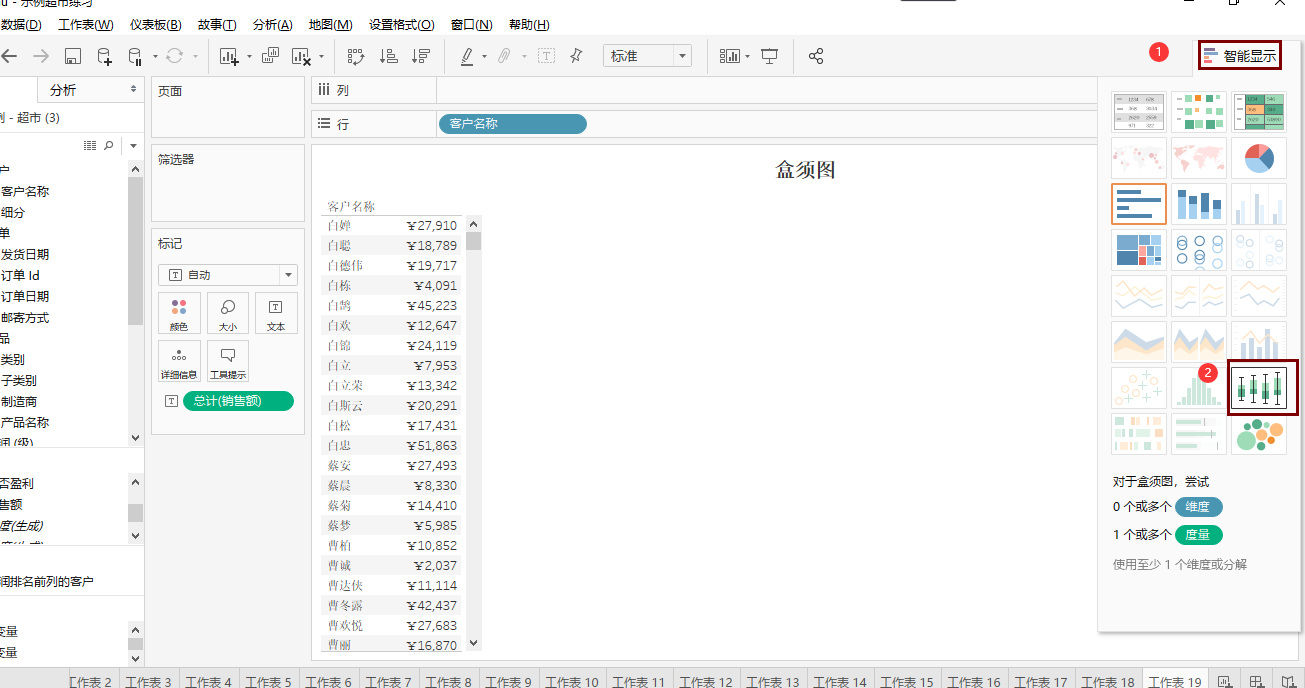Select the pie chart in the Show Me panel

[1259, 157]
